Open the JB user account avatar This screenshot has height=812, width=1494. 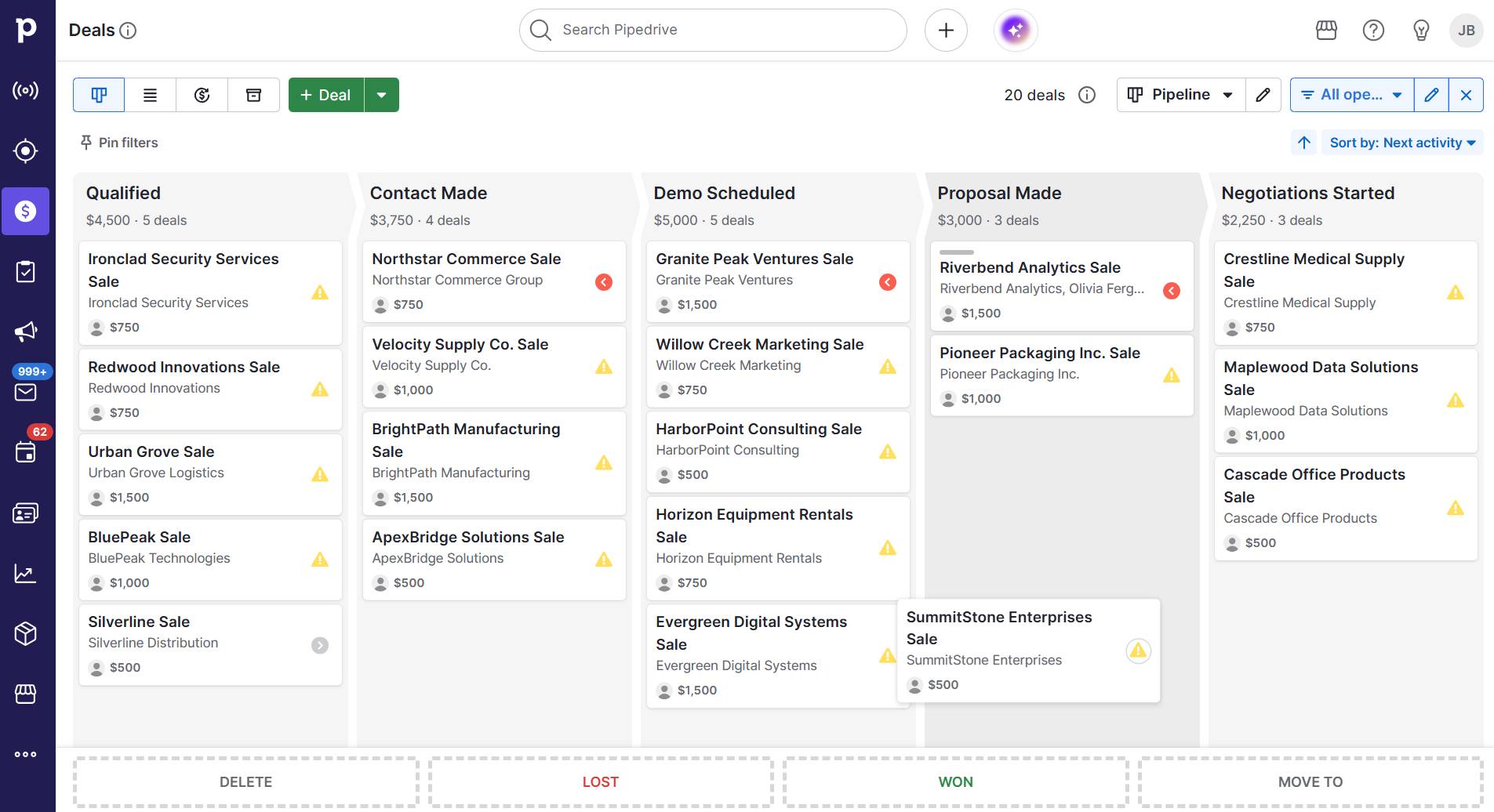pyautogui.click(x=1466, y=31)
